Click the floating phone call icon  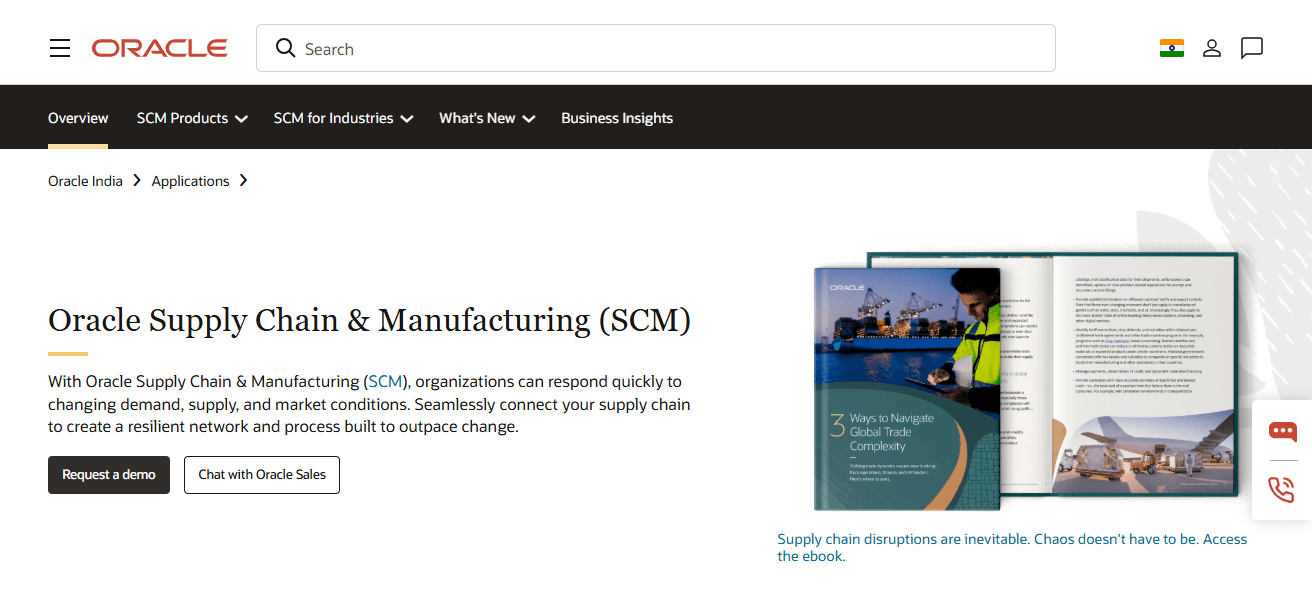1282,489
